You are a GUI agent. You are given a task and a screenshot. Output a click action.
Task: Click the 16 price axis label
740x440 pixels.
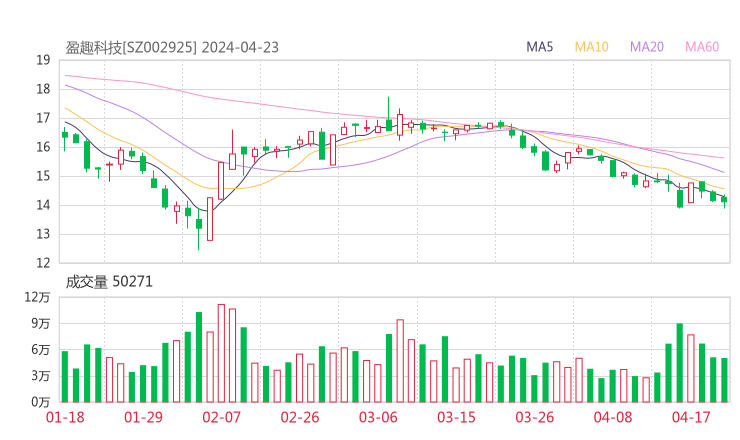43,147
